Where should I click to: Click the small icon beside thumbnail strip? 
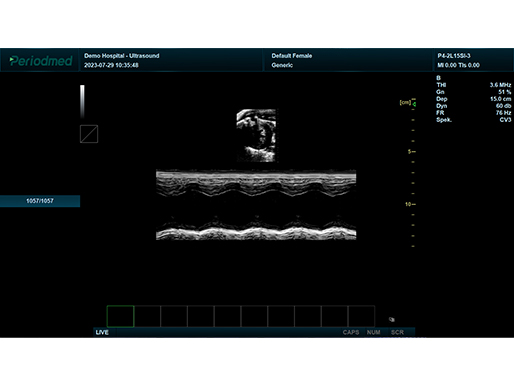(392, 319)
